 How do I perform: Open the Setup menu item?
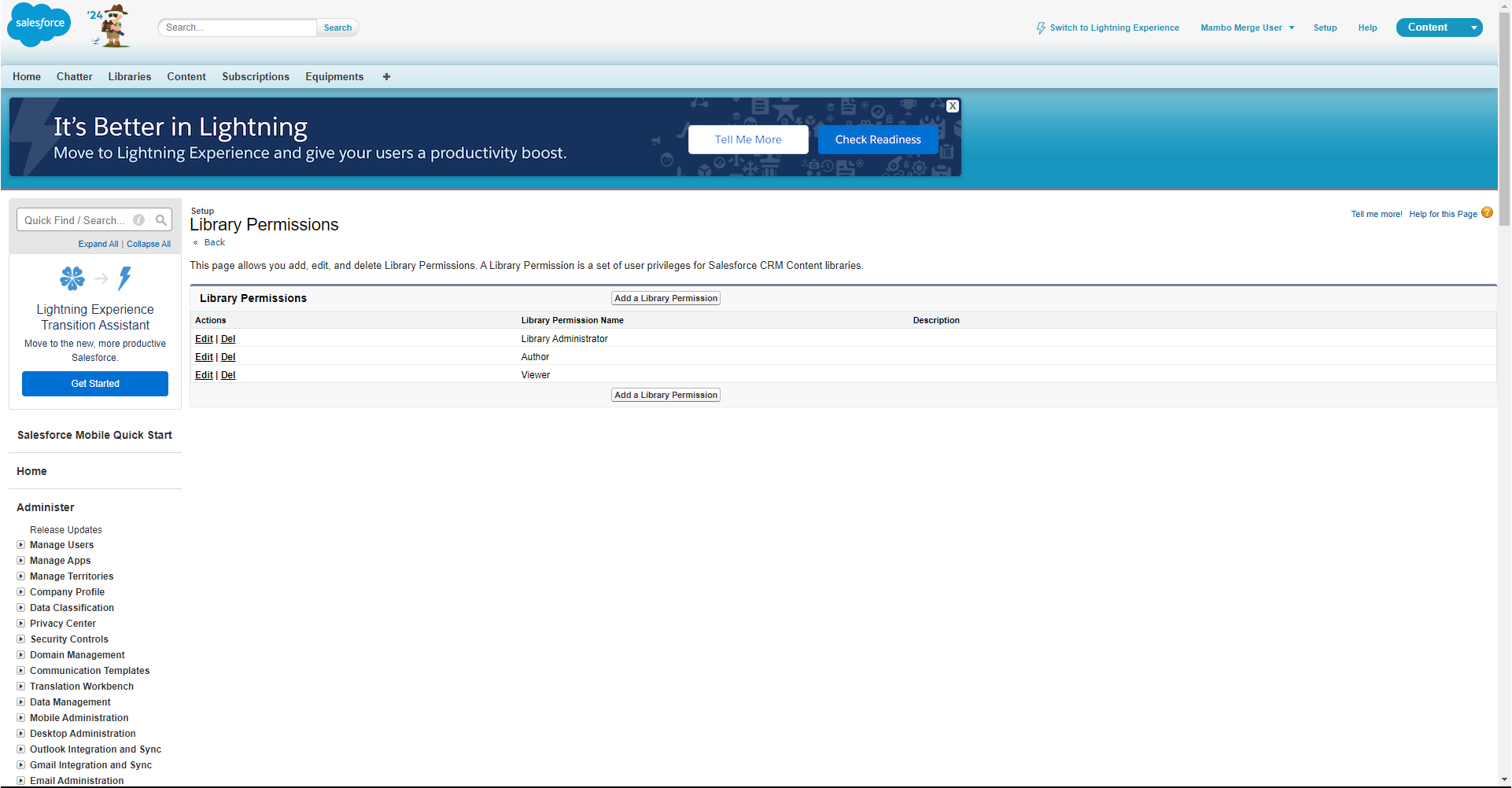(x=1325, y=28)
